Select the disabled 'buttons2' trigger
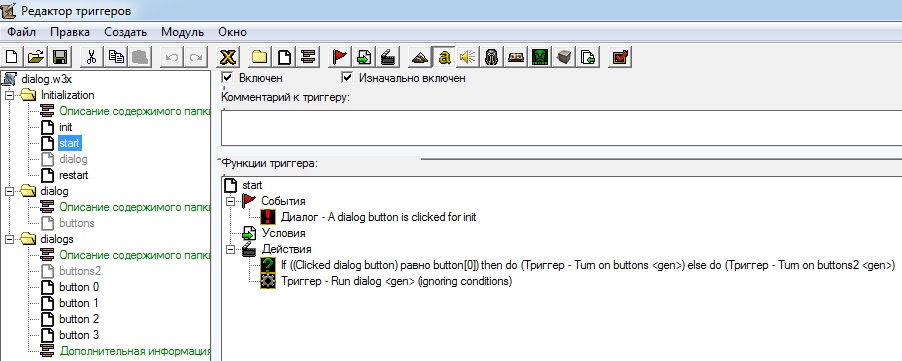Screen dimensions: 902x361 80,271
